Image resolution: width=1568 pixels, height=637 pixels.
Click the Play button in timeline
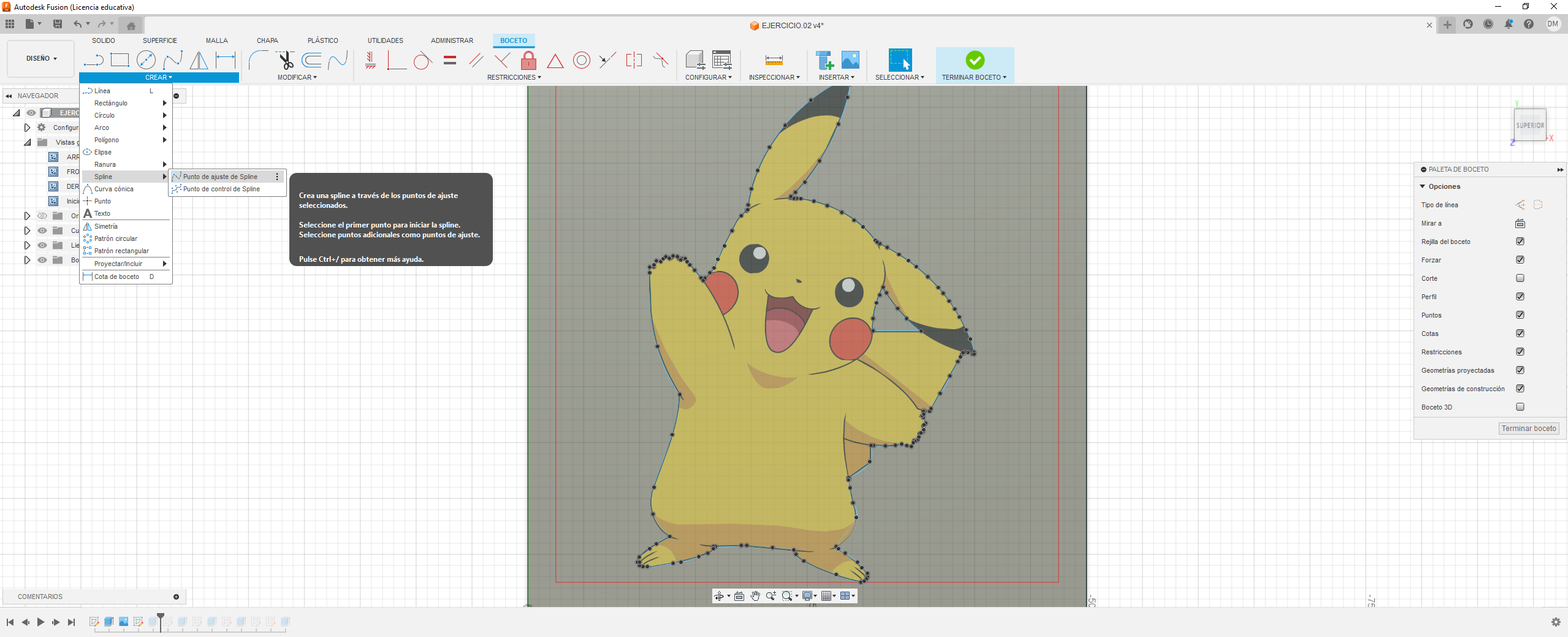[40, 622]
